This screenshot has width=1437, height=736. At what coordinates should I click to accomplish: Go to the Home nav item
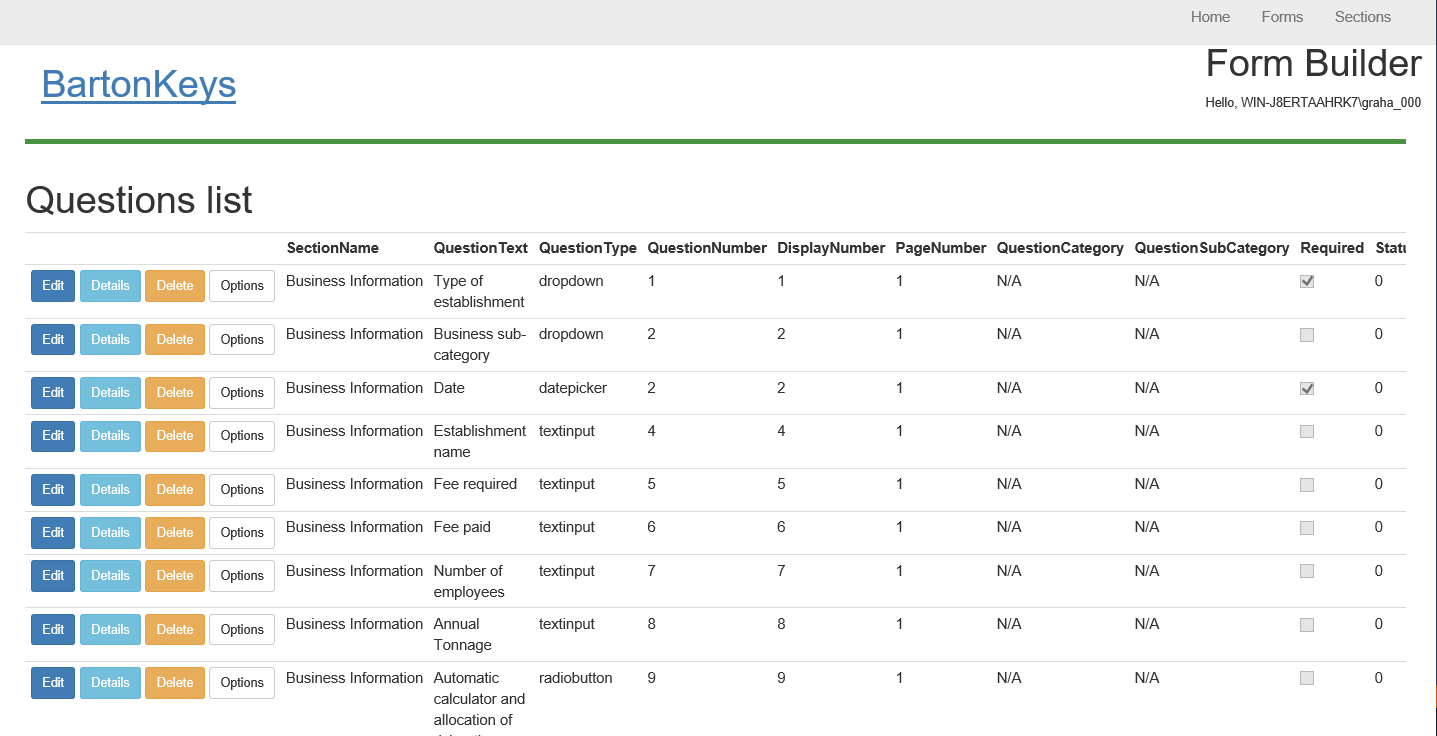point(1210,17)
